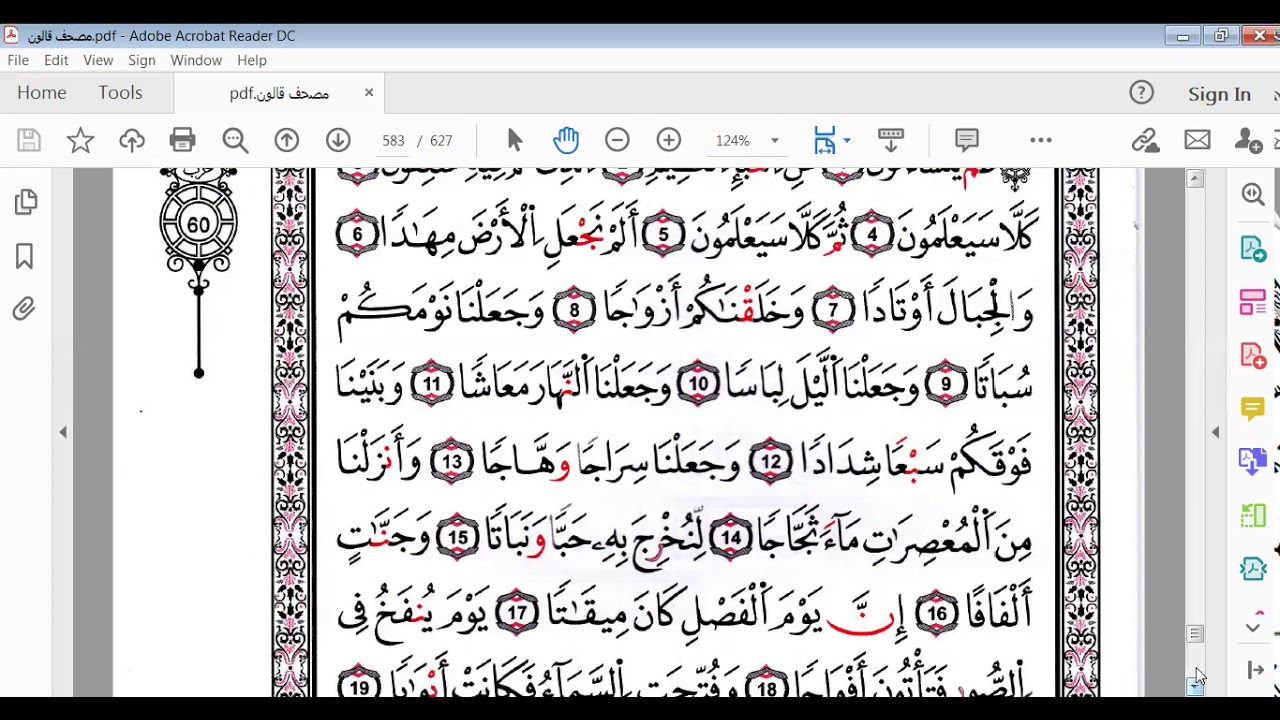
Task: Send the file by email envelope icon
Action: click(1197, 141)
